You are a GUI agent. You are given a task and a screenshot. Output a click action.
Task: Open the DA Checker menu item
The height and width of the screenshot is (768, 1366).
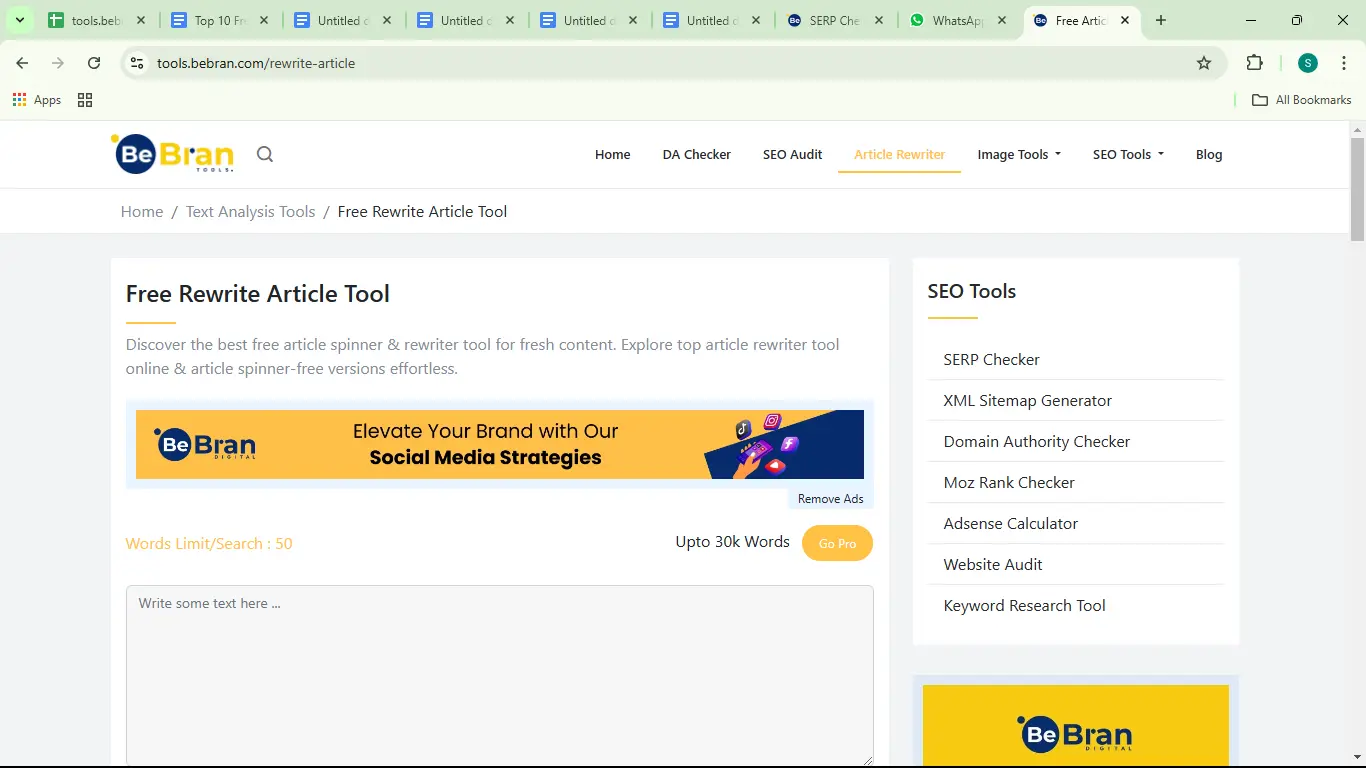pos(696,154)
